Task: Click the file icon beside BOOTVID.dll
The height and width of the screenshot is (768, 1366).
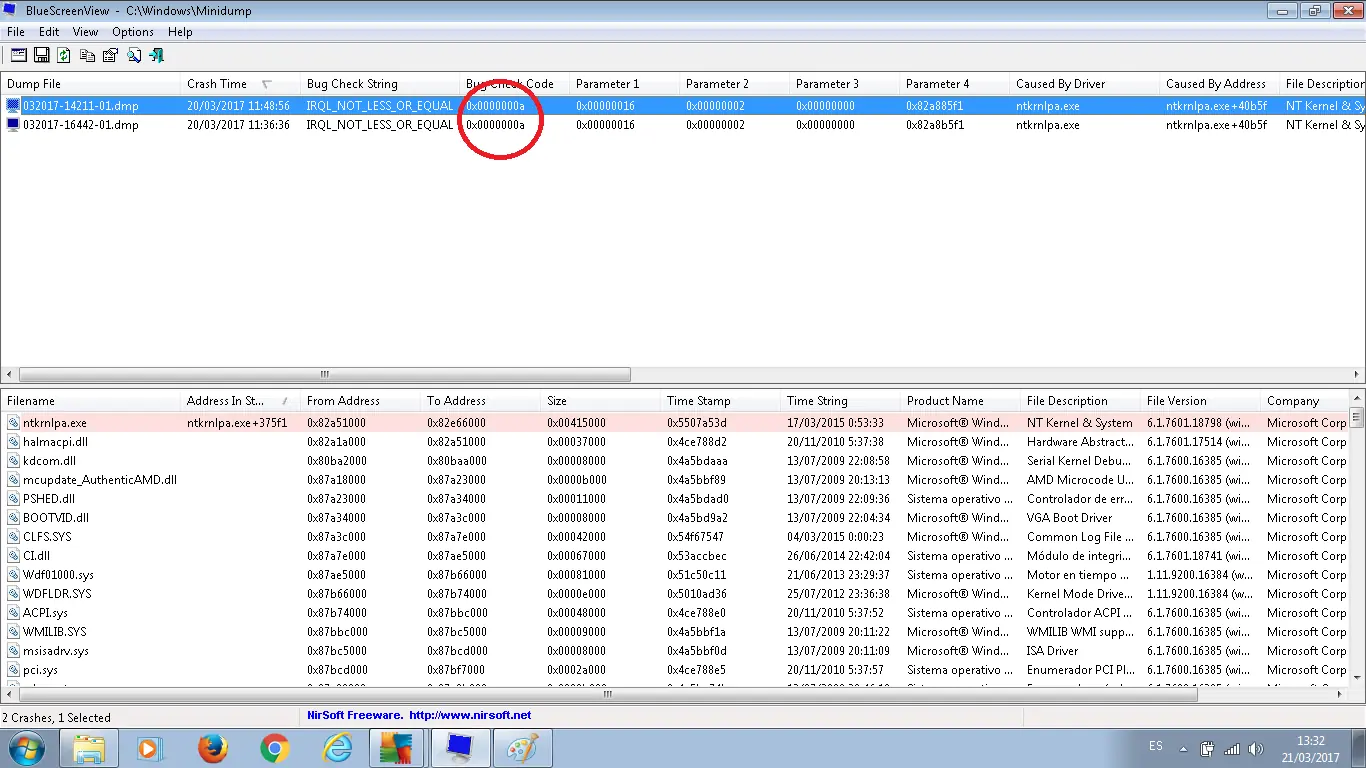Action: 13,518
